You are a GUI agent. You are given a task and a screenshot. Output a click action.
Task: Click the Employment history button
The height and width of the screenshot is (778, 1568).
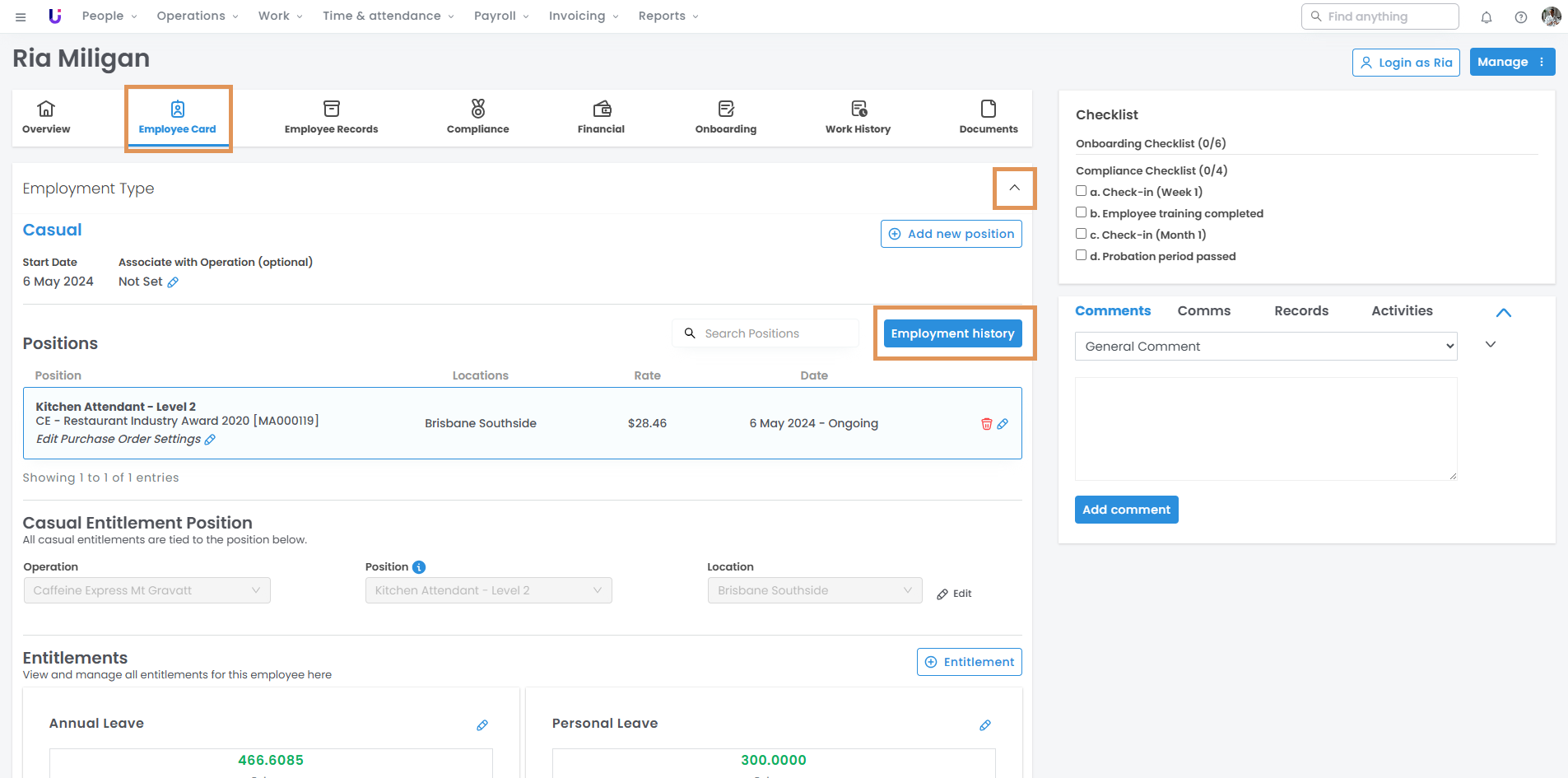pyautogui.click(x=952, y=333)
